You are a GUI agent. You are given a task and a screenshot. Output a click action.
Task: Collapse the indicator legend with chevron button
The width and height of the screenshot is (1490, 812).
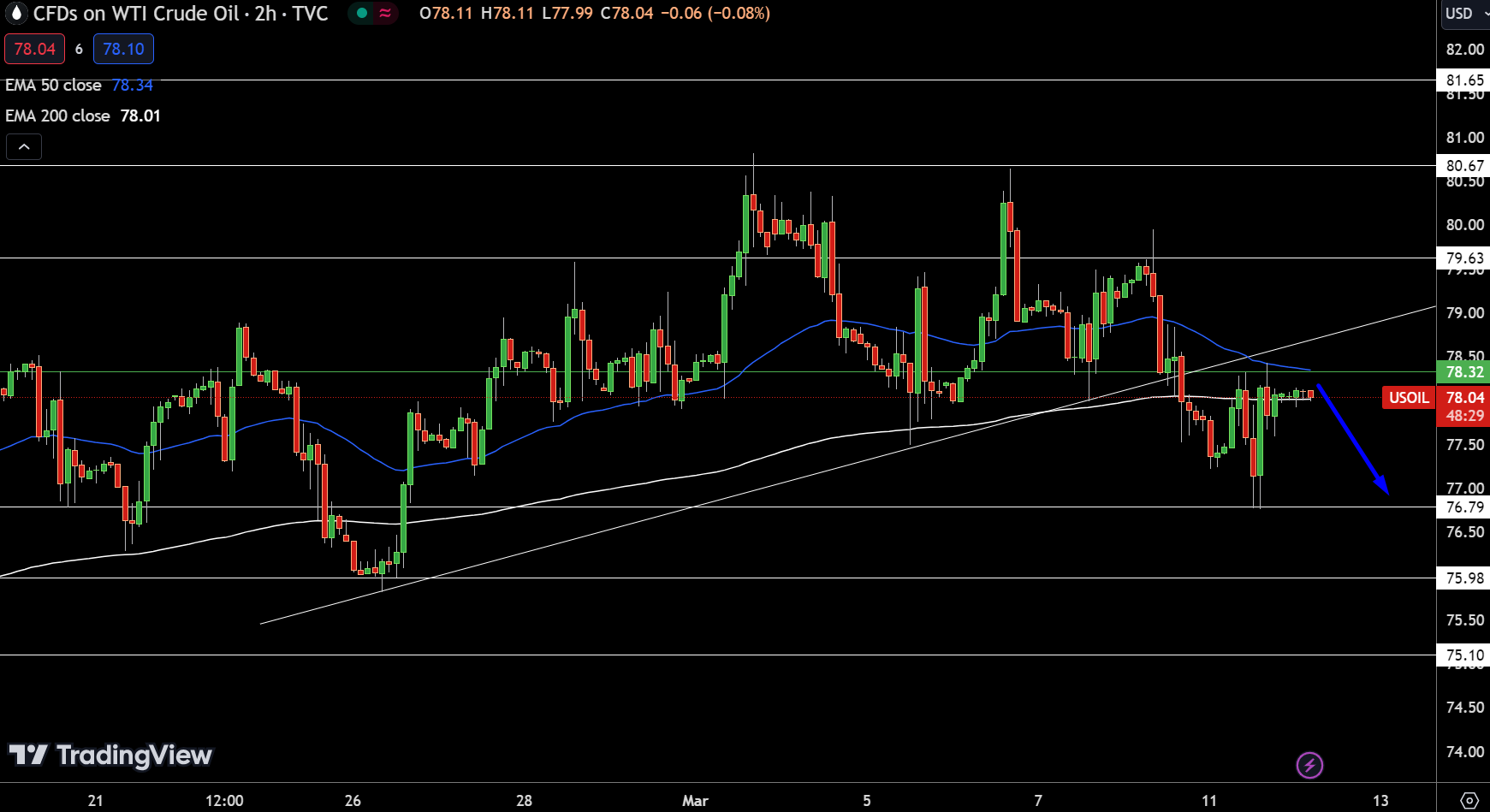24,147
